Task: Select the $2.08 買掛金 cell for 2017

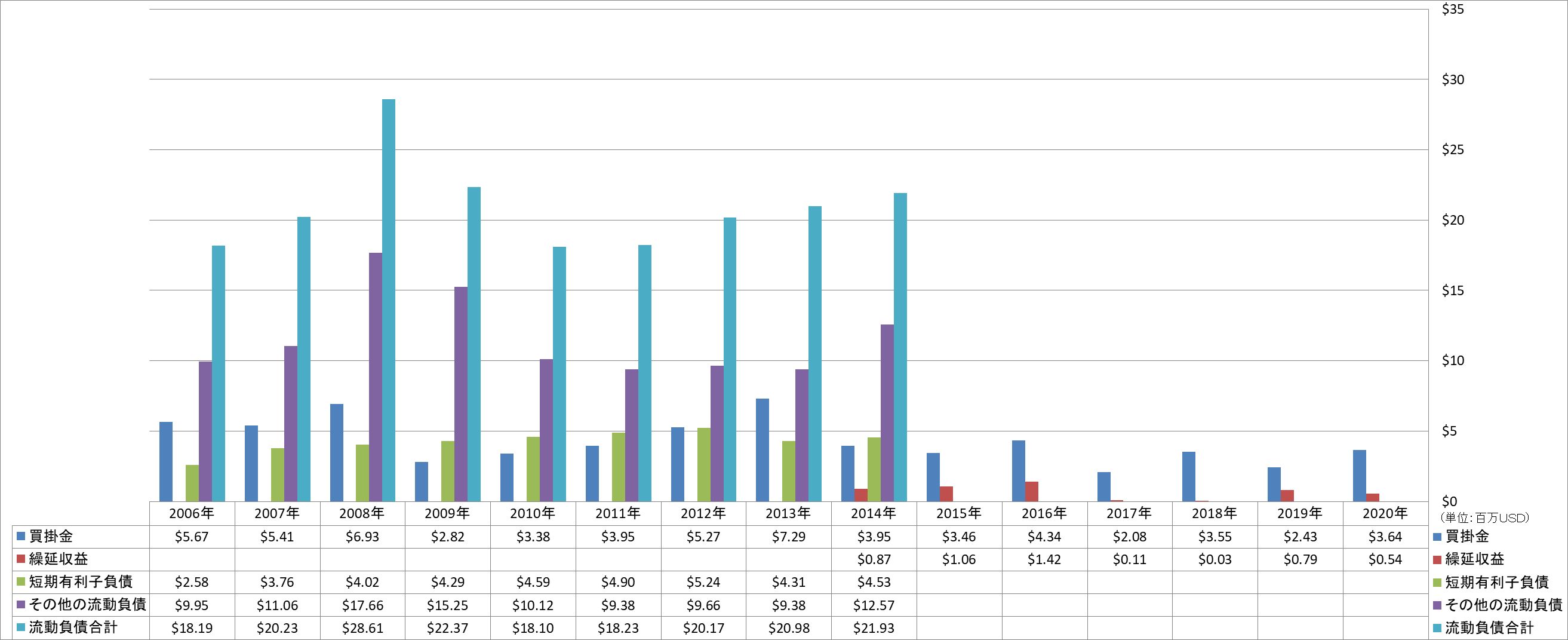Action: coord(1129,537)
